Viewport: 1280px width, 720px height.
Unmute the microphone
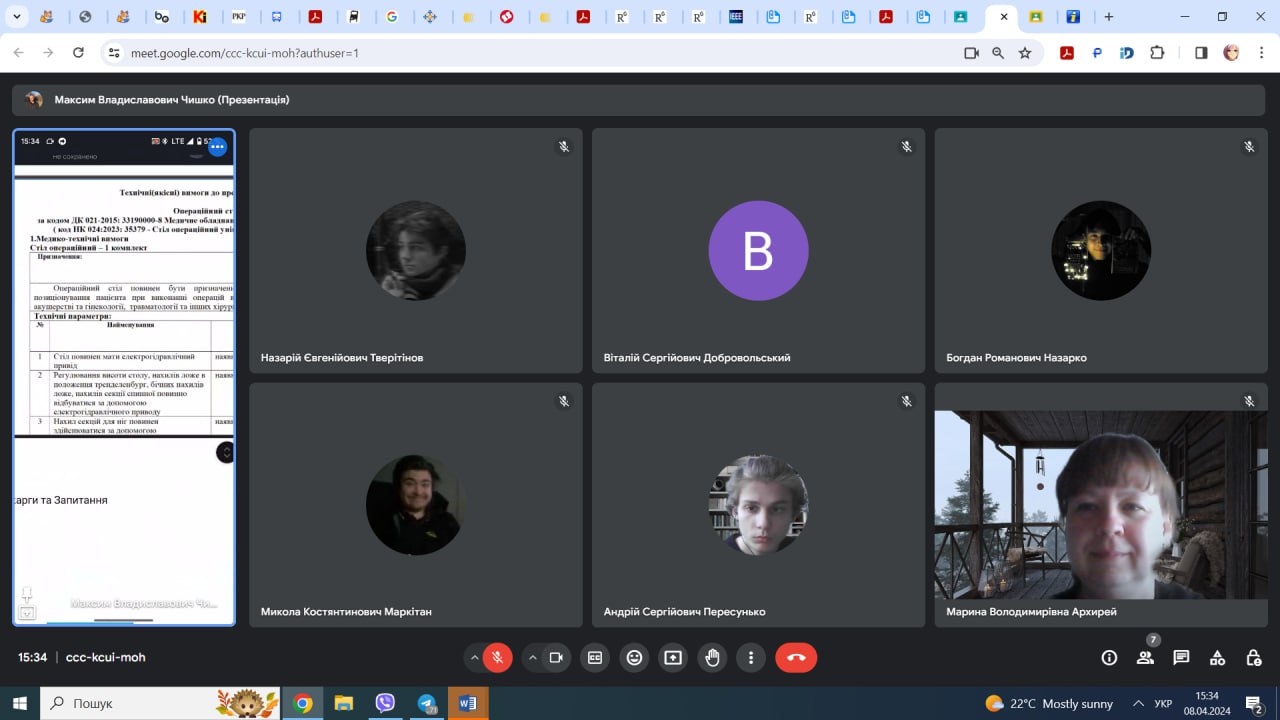pos(497,657)
